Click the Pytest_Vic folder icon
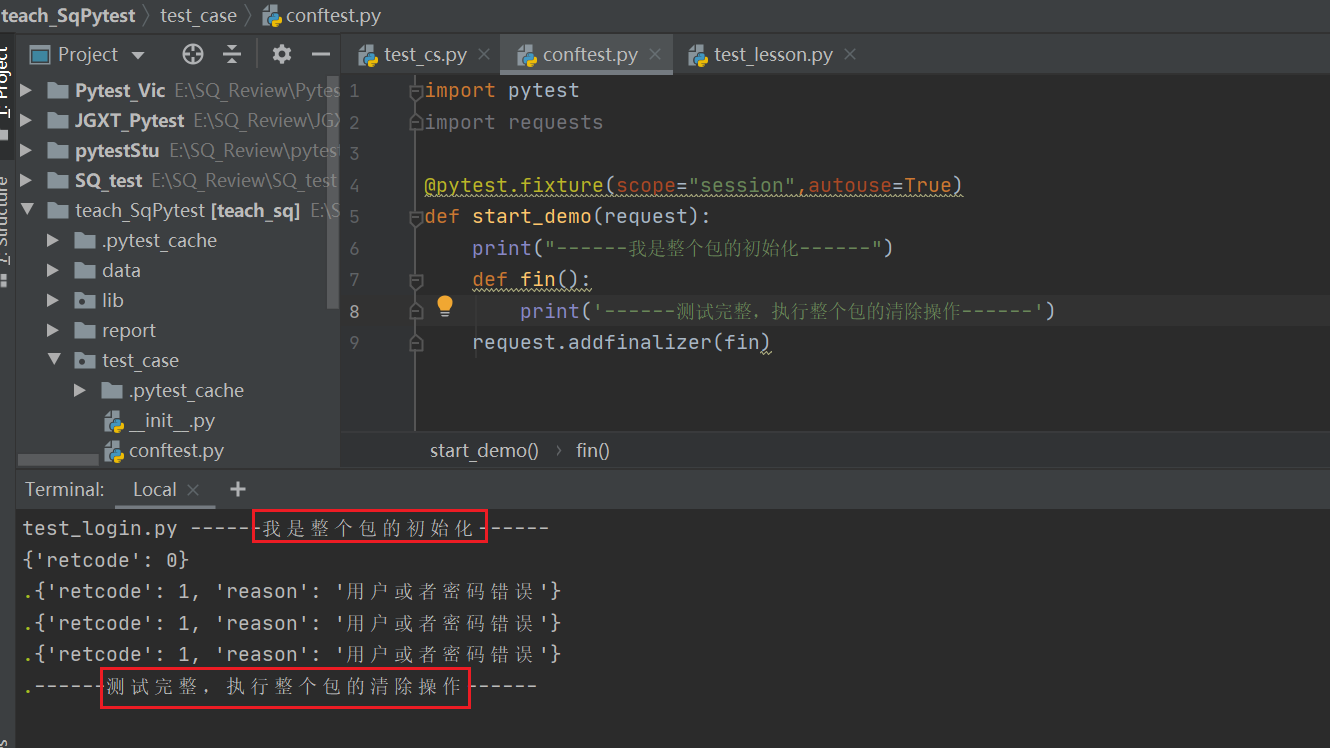Image resolution: width=1330 pixels, height=748 pixels. pyautogui.click(x=58, y=91)
